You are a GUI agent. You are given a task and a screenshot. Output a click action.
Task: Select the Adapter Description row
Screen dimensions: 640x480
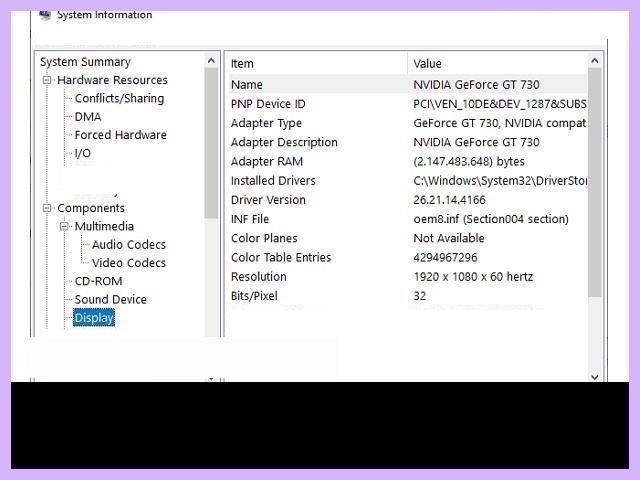tap(407, 142)
